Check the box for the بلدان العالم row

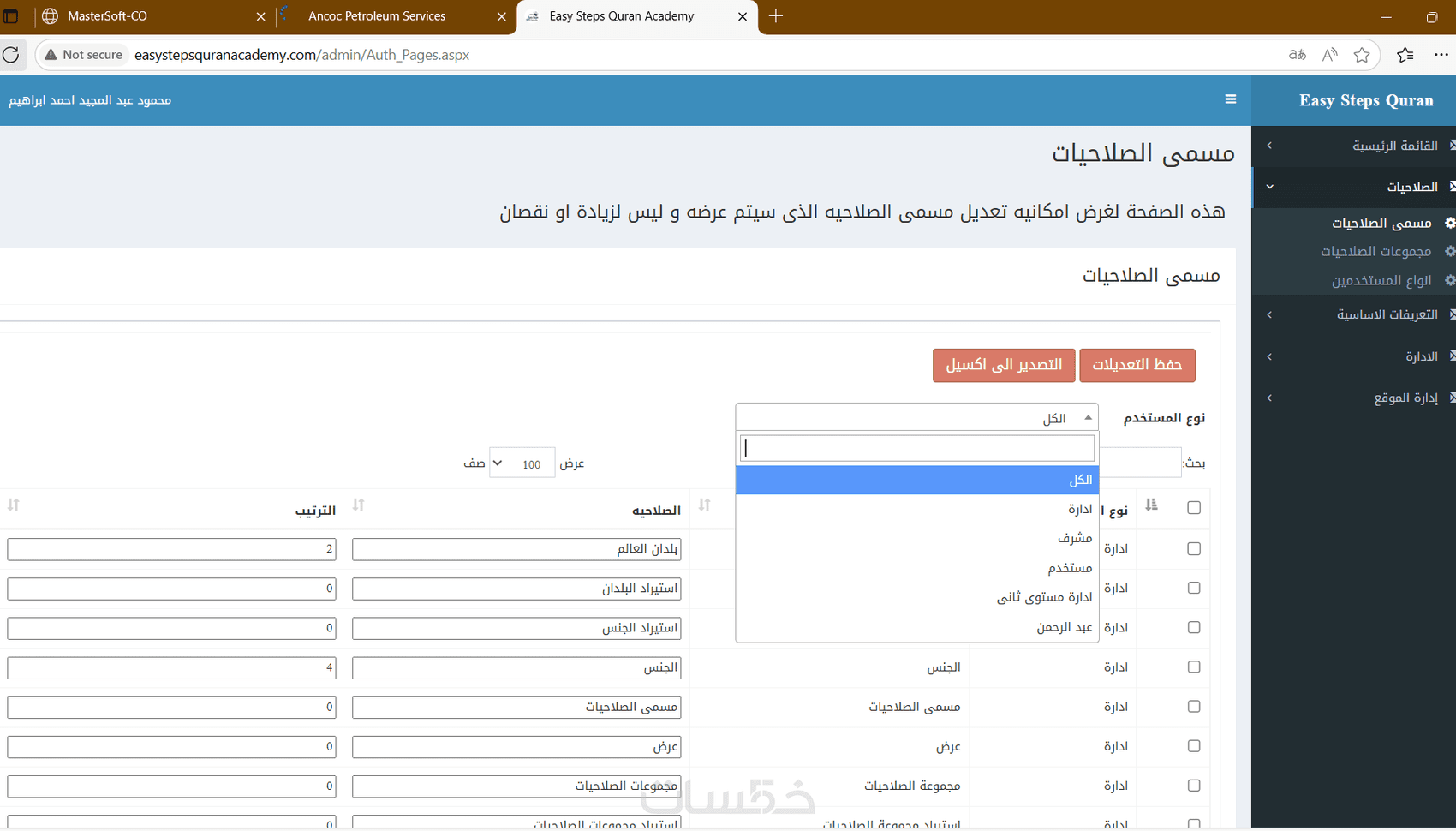pos(1194,549)
